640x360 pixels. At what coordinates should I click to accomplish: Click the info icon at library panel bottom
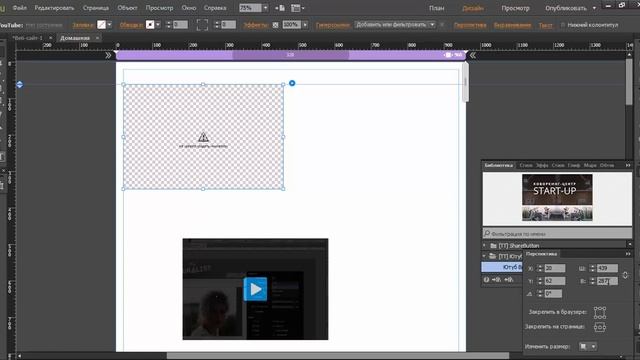pos(486,280)
